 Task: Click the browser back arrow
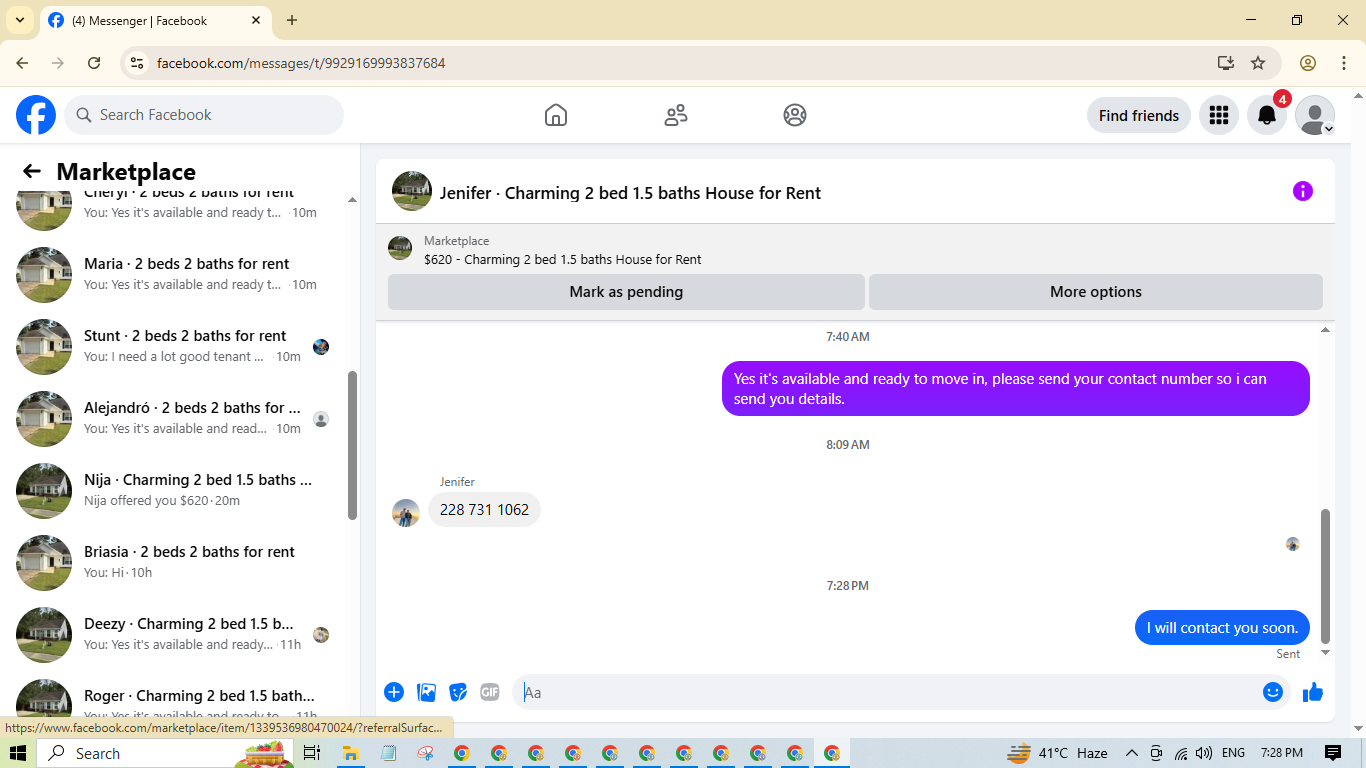tap(22, 63)
